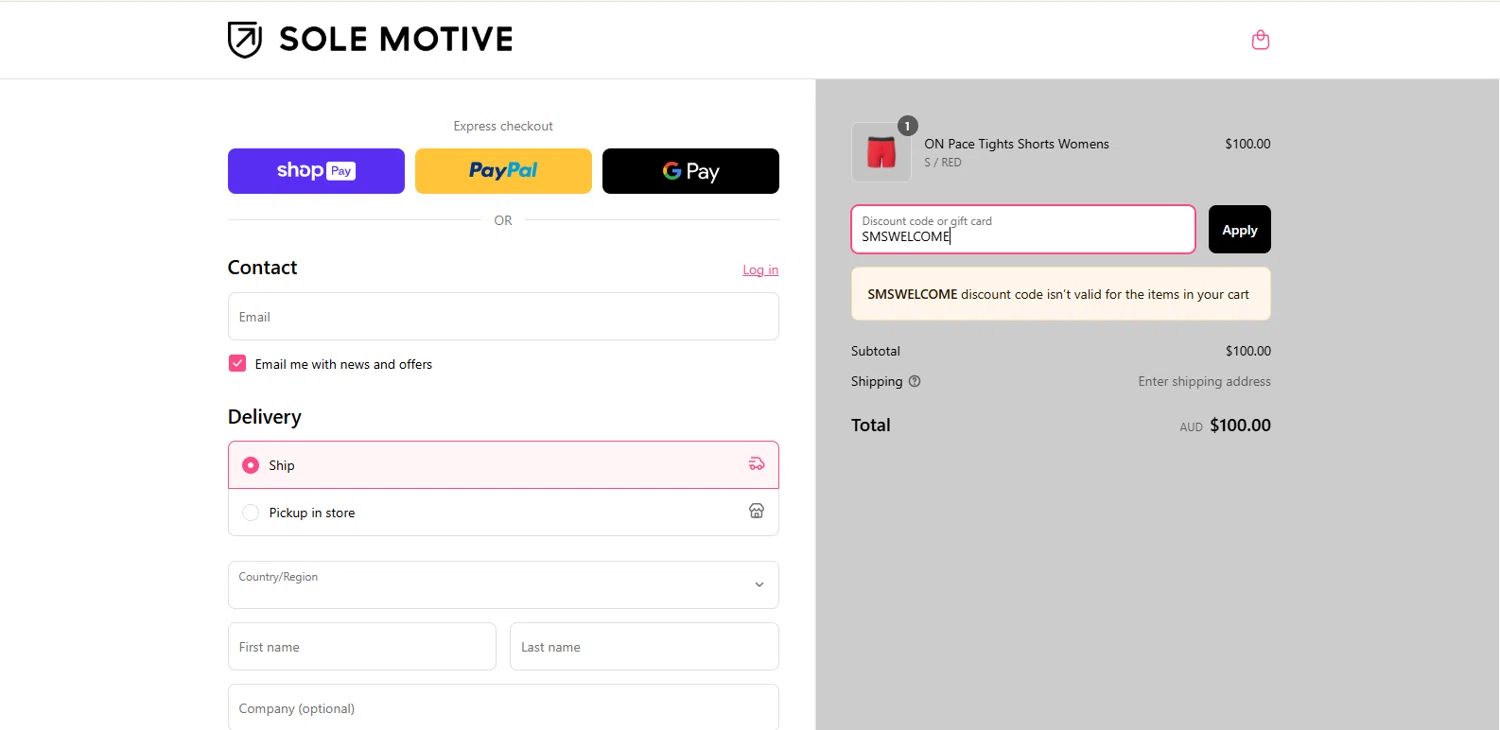Click the Contact section heading
Image resolution: width=1500 pixels, height=730 pixels.
click(262, 267)
